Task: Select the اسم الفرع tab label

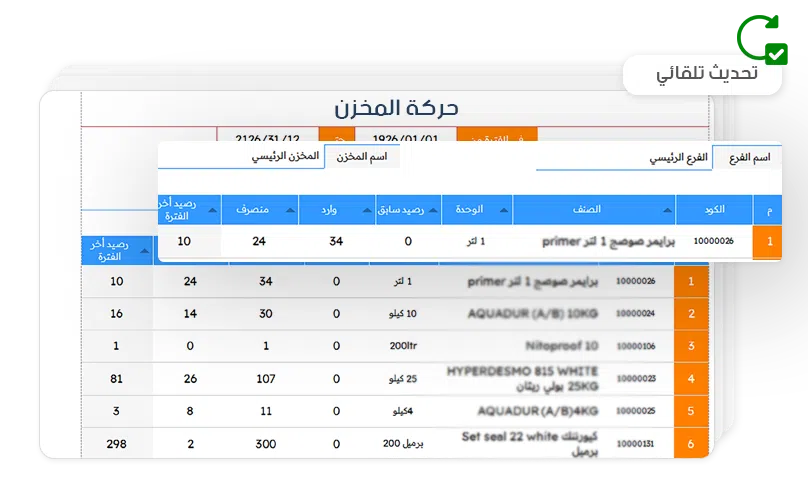Action: [x=749, y=158]
